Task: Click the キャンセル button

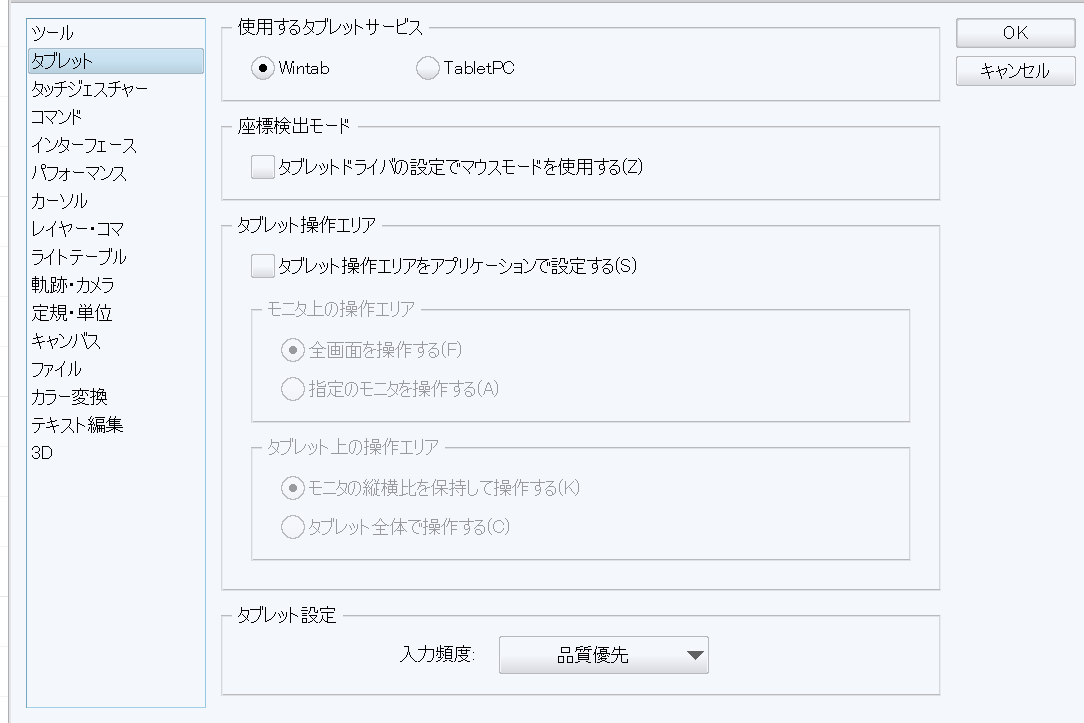Action: [1015, 71]
